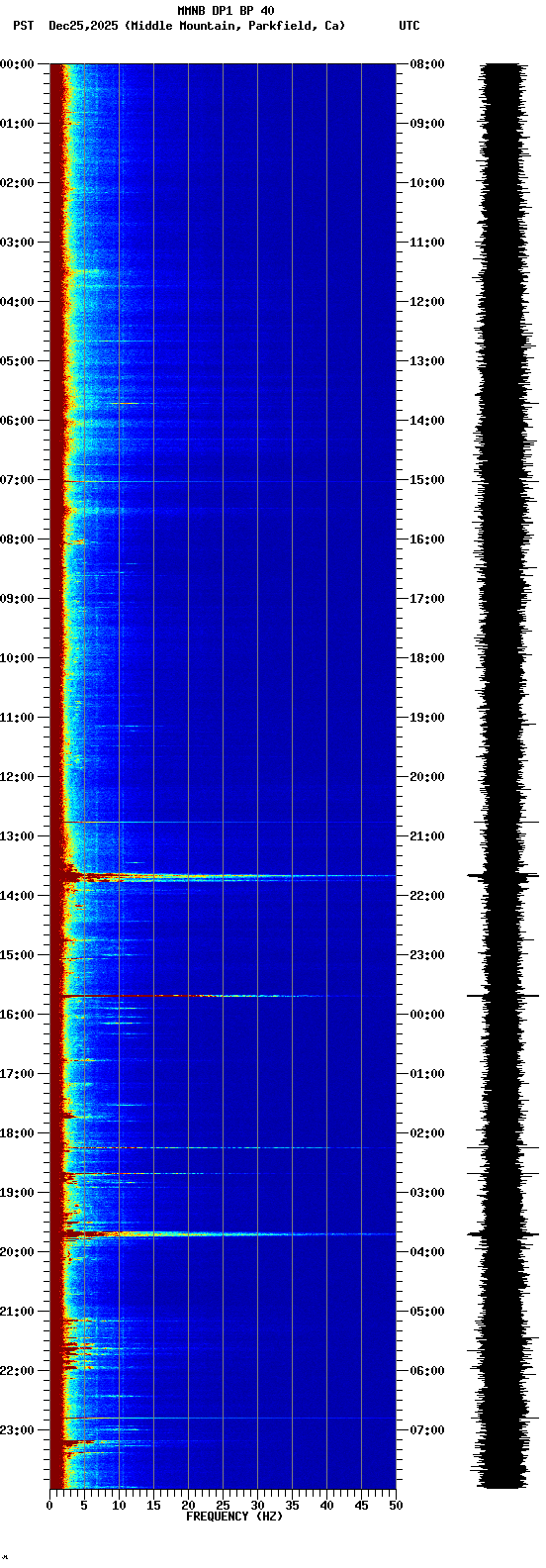
Task: Click the waveform spike near 19:40 in the seismogram trace
Action: [503, 1234]
